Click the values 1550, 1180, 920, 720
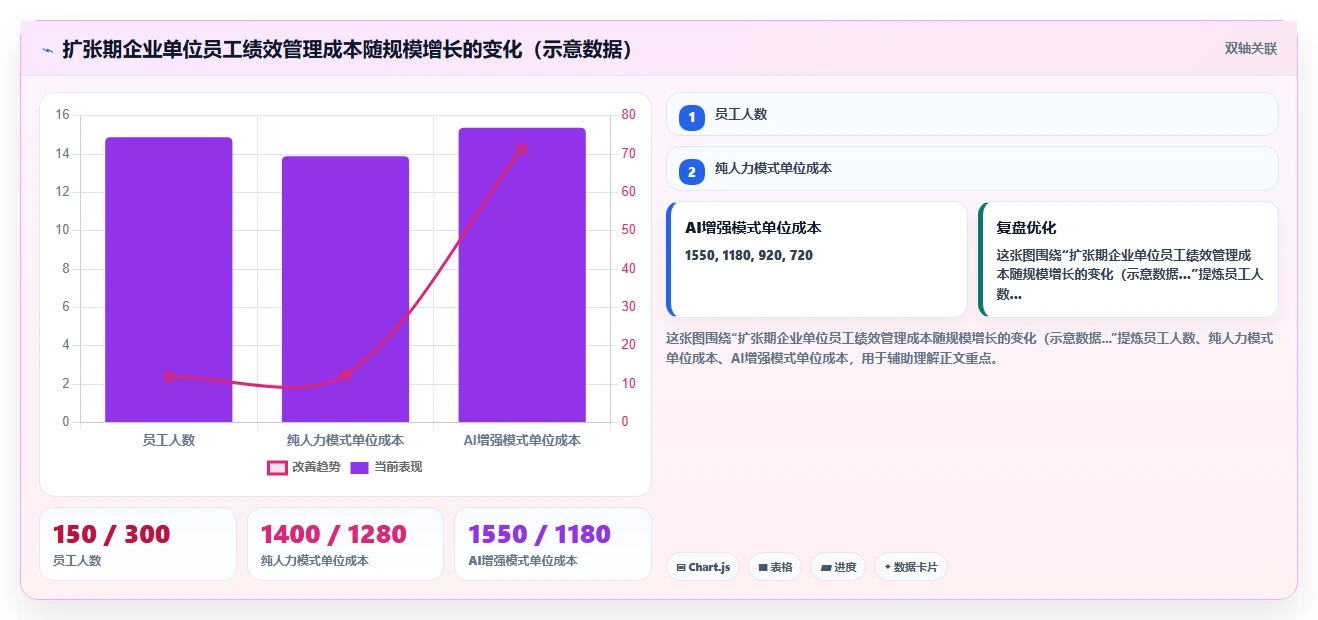Image resolution: width=1318 pixels, height=620 pixels. coord(749,255)
